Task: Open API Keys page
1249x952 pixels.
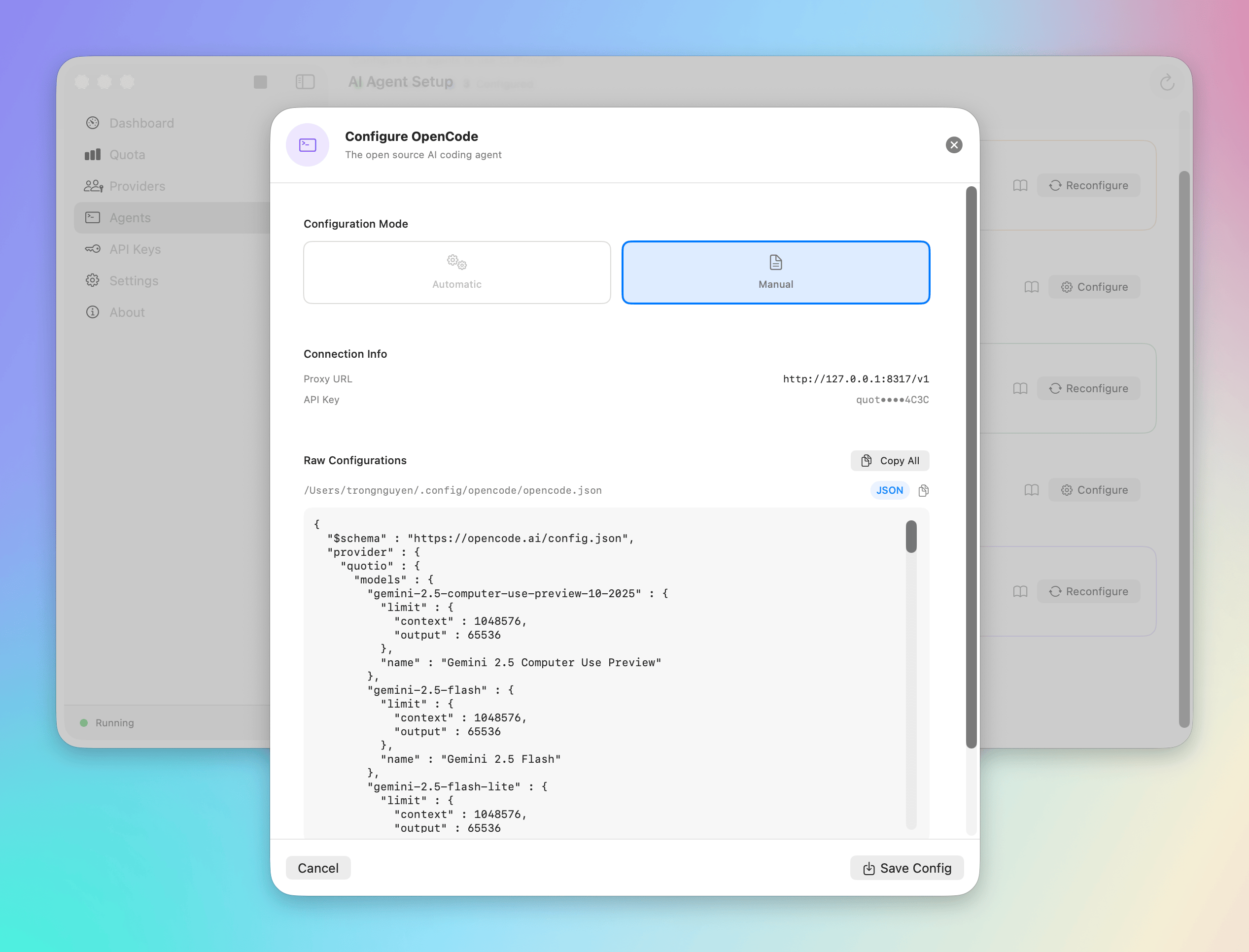Action: coord(135,249)
